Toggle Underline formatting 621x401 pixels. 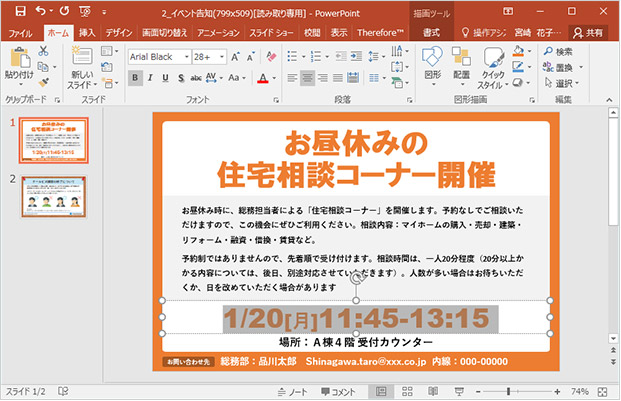pyautogui.click(x=167, y=77)
